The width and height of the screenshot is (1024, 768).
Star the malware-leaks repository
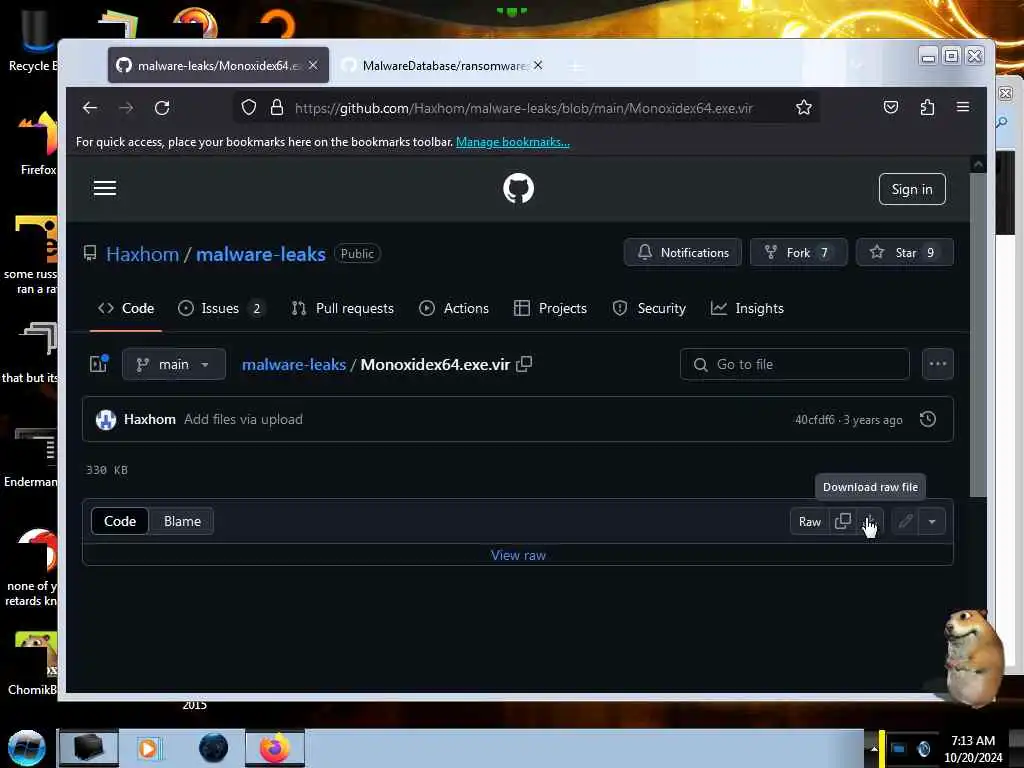click(904, 253)
